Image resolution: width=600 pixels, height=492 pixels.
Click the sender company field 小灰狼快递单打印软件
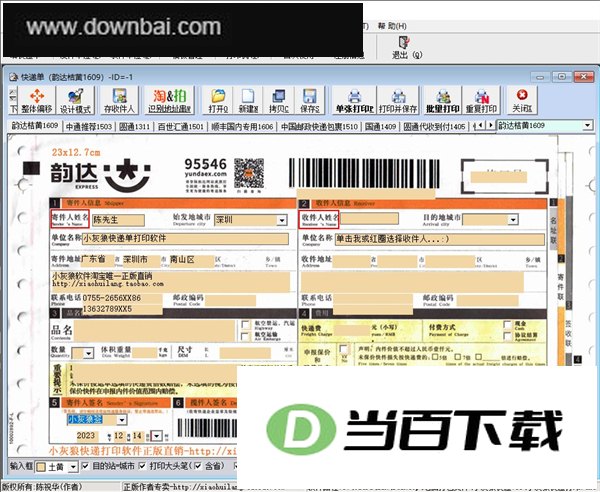[185, 239]
